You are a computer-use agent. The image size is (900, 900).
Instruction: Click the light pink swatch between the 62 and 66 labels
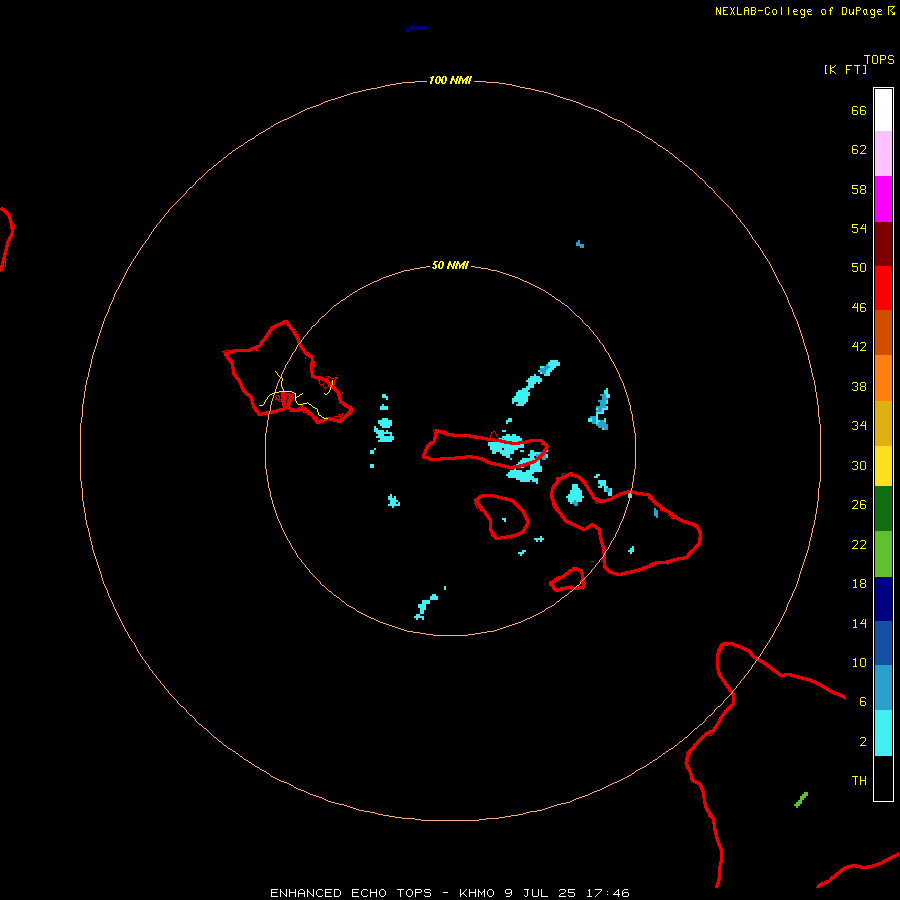883,154
